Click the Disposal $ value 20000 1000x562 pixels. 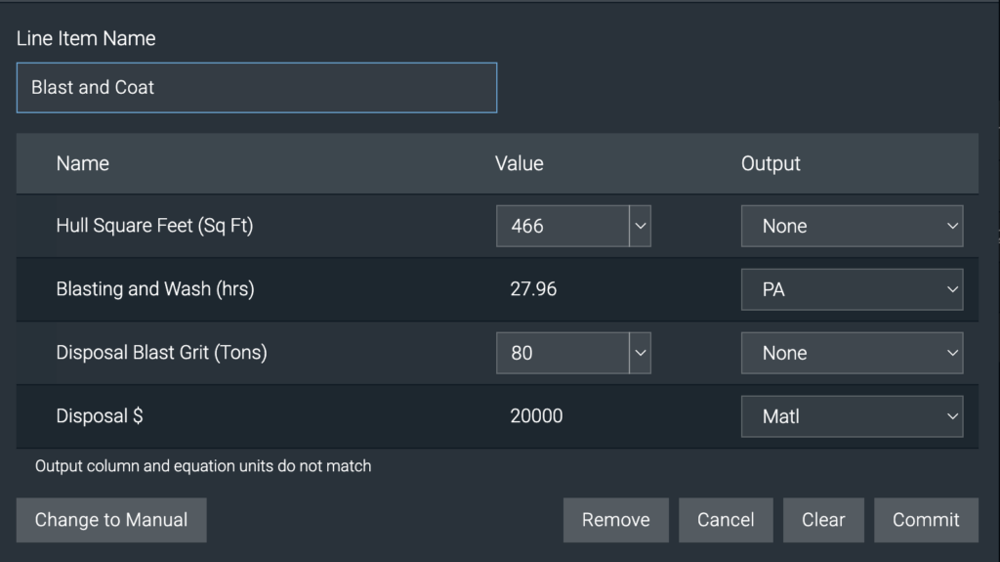click(536, 416)
